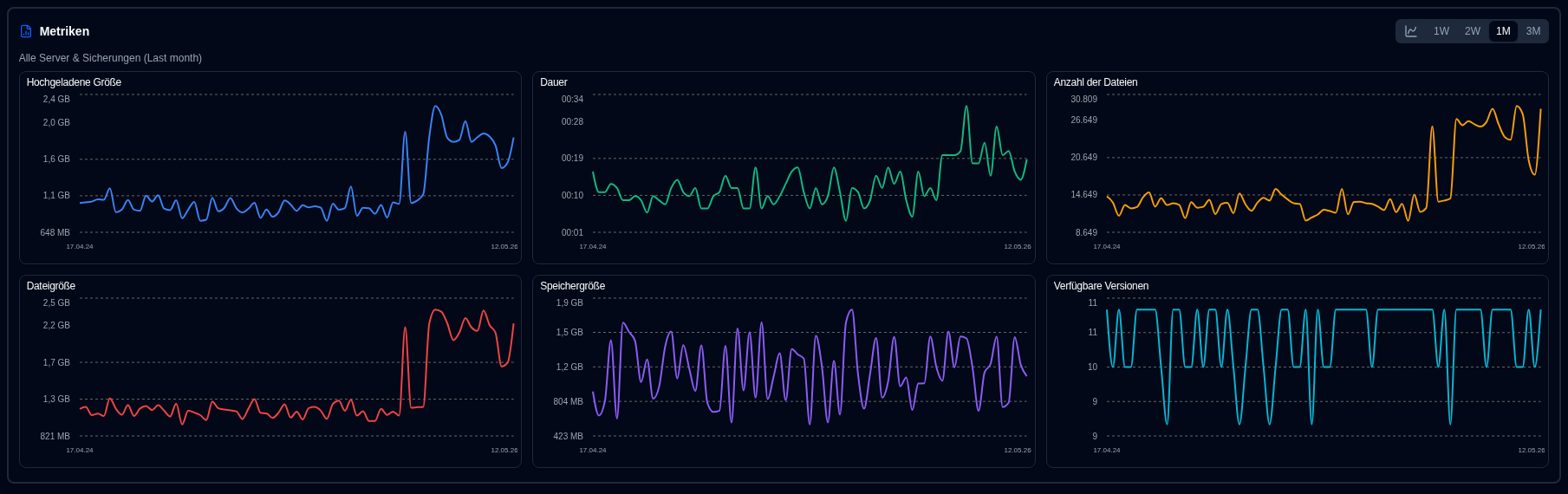Viewport: 1568px width, 494px height.
Task: Click the 1,9 GB axis label
Action: coord(569,303)
